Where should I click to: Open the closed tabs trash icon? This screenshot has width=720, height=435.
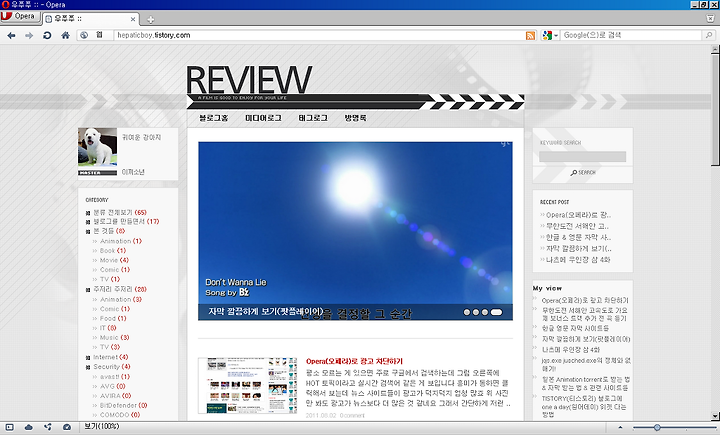click(x=710, y=18)
